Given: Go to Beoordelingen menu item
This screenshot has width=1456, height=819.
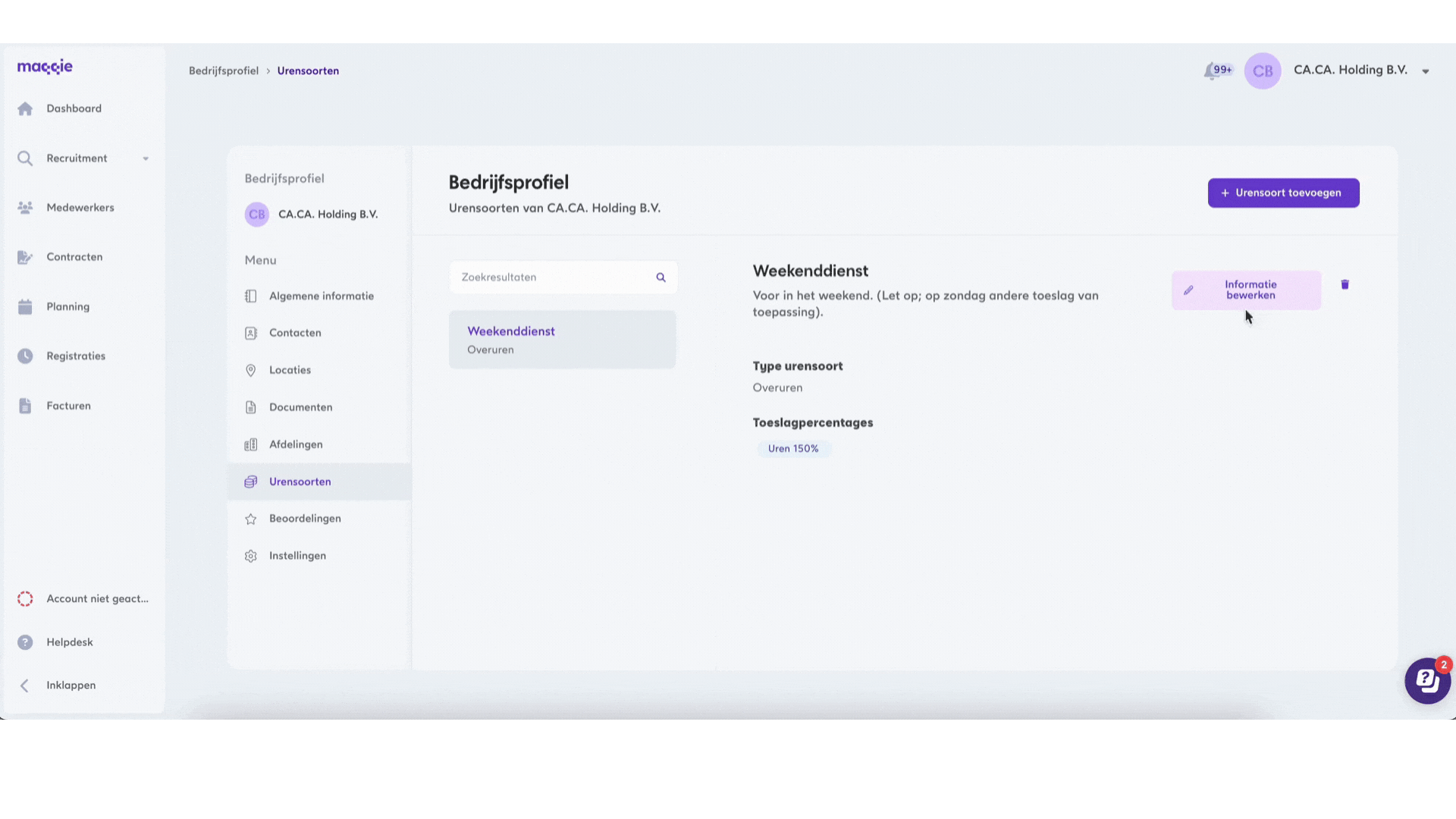Looking at the screenshot, I should 305,519.
